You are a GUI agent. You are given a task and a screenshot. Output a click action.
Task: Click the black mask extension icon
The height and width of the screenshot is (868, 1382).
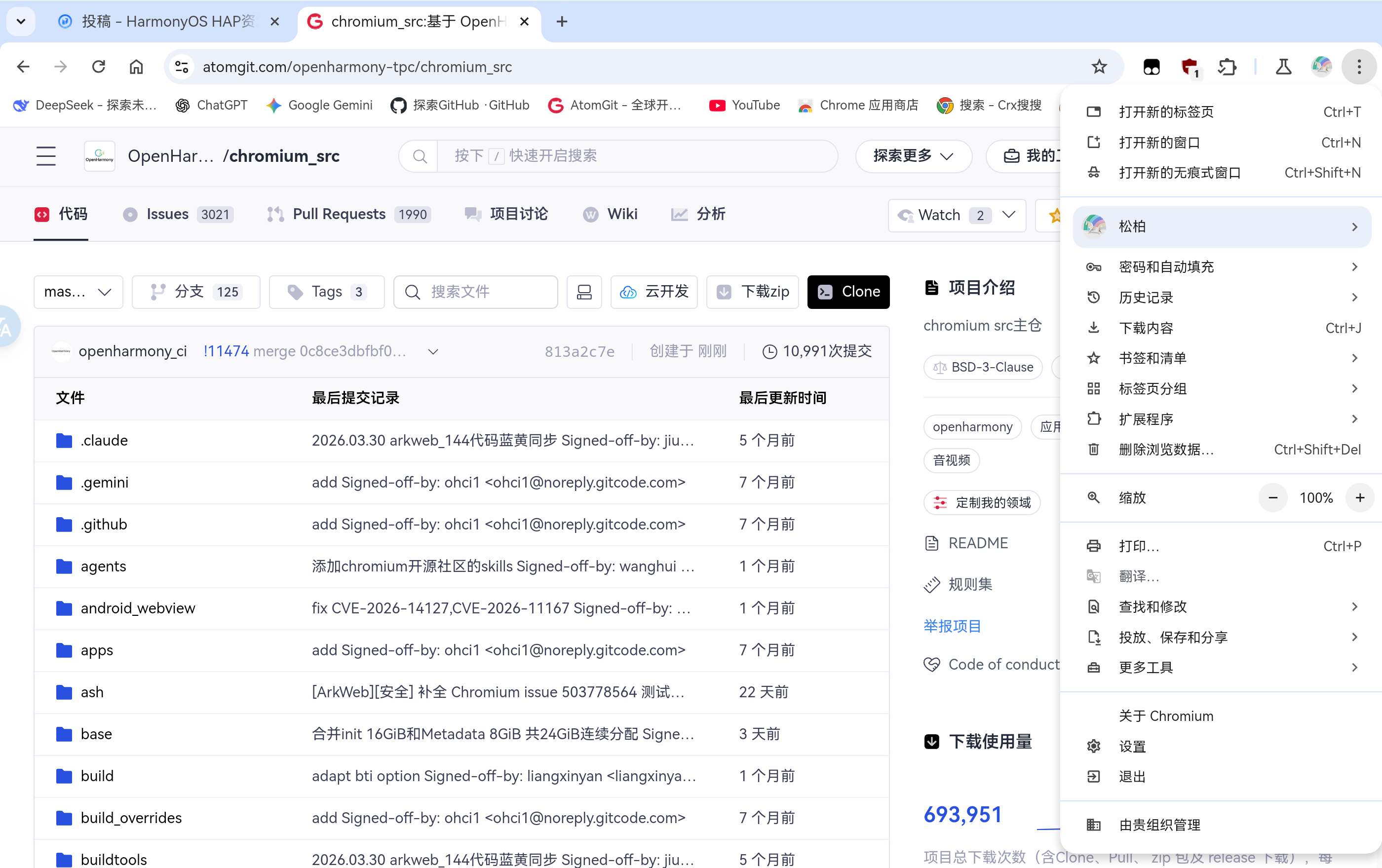[x=1152, y=67]
